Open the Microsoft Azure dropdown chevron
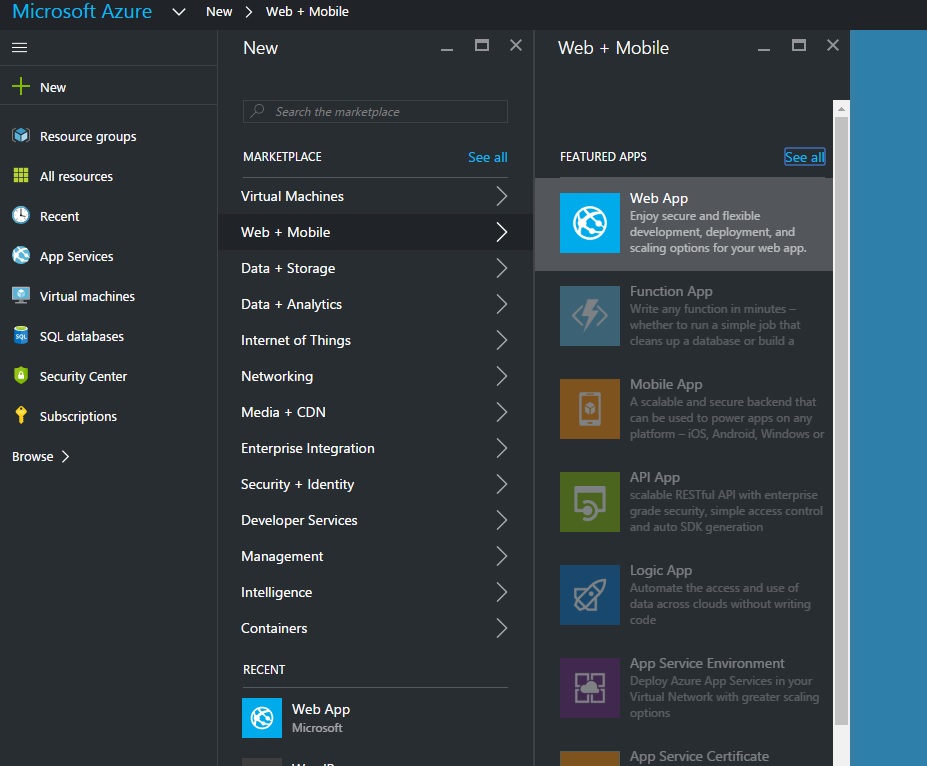This screenshot has height=766, width=927. click(179, 12)
